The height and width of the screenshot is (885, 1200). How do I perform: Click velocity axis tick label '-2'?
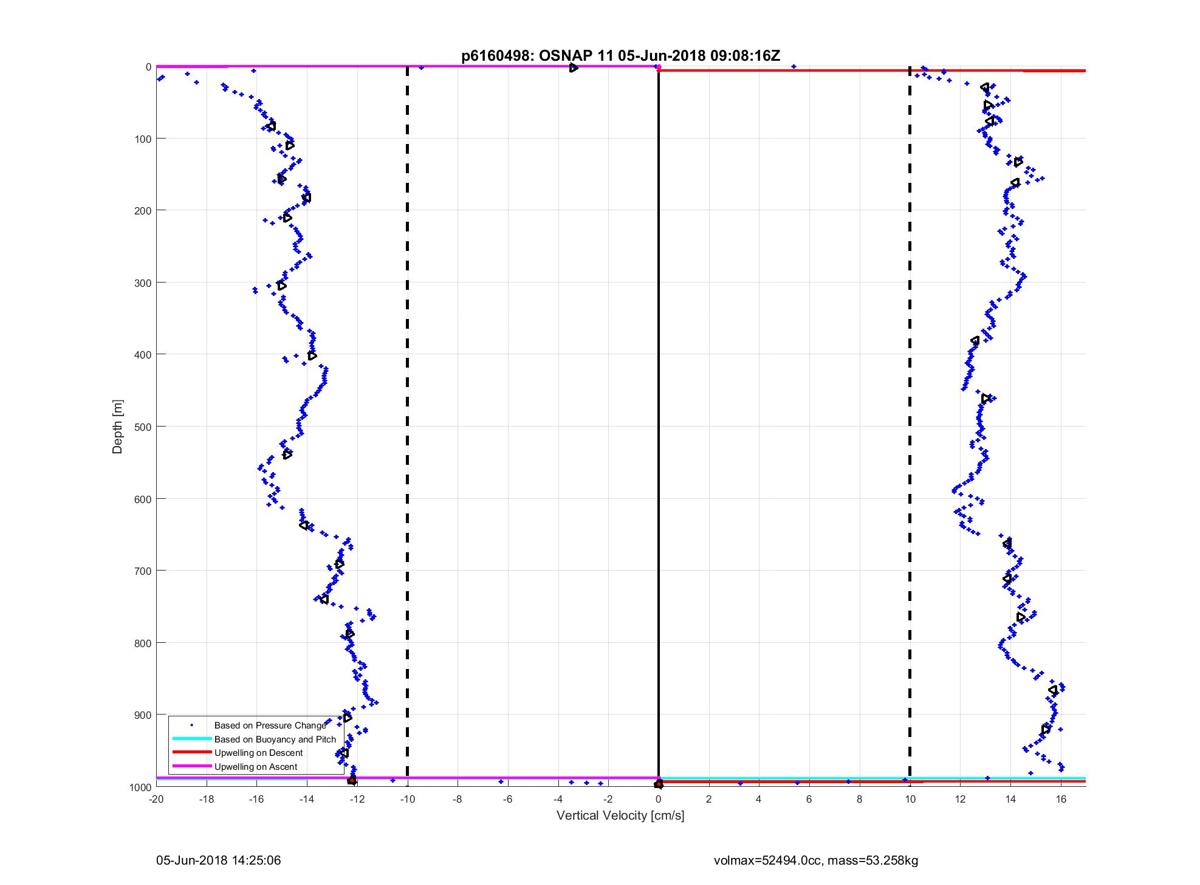pyautogui.click(x=608, y=799)
